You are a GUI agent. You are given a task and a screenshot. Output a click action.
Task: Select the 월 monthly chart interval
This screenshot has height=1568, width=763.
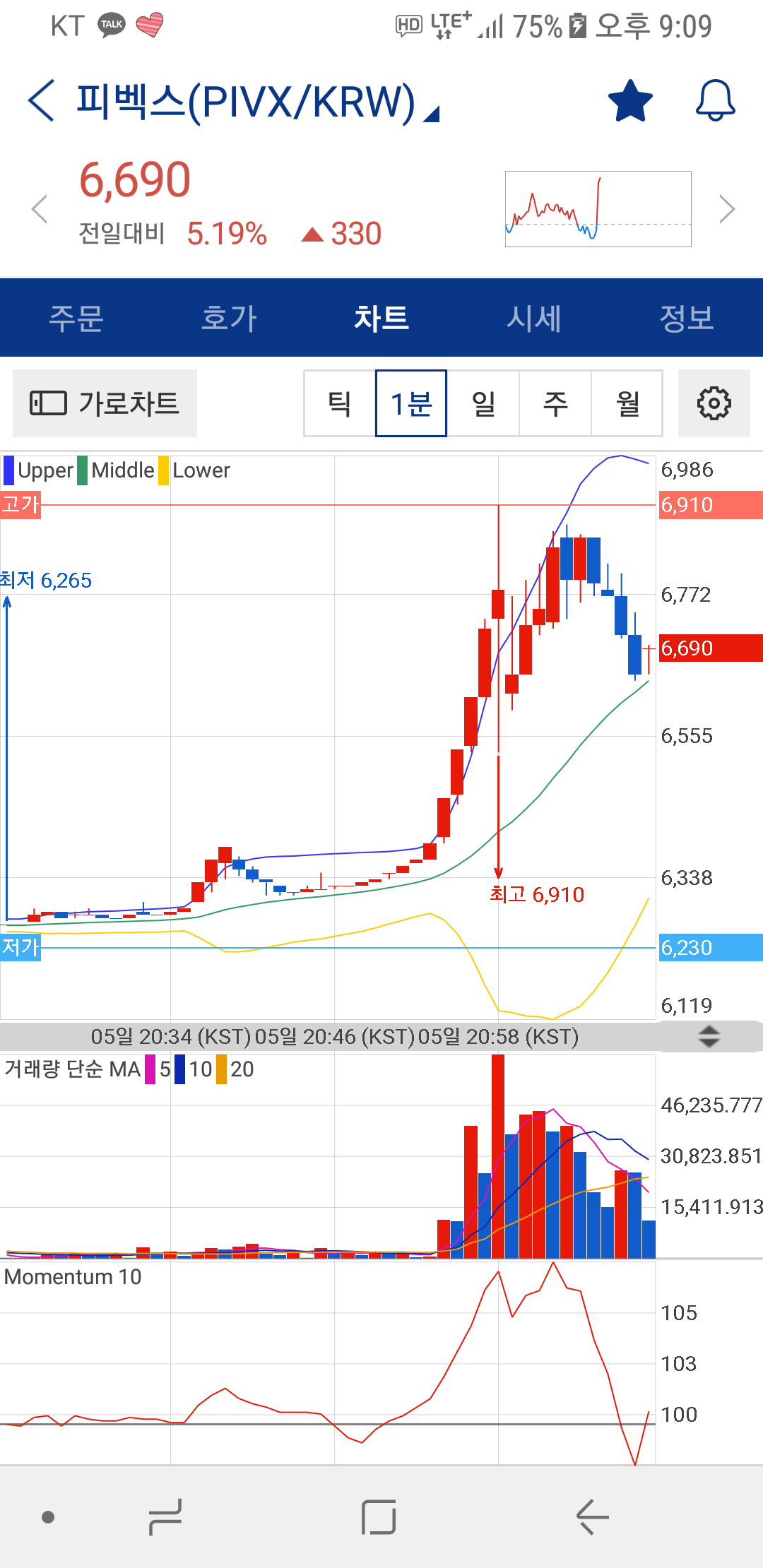[627, 403]
